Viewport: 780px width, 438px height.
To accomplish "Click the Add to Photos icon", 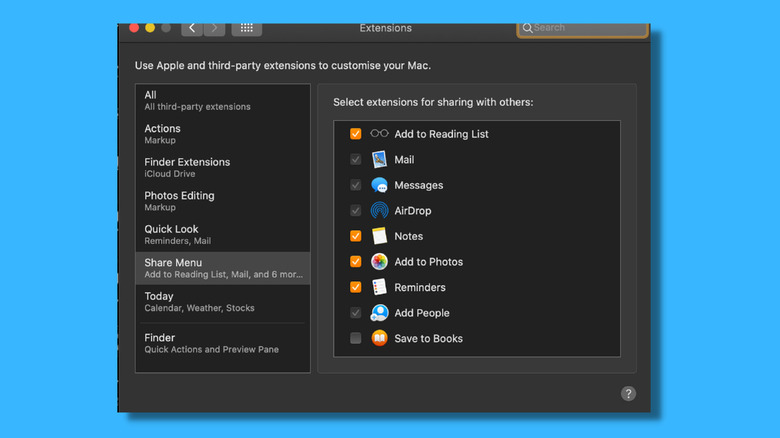I will 379,262.
